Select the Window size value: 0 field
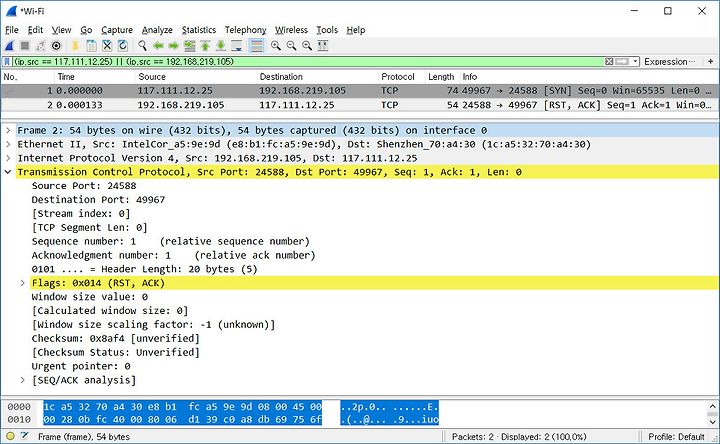The width and height of the screenshot is (720, 444). click(x=90, y=297)
